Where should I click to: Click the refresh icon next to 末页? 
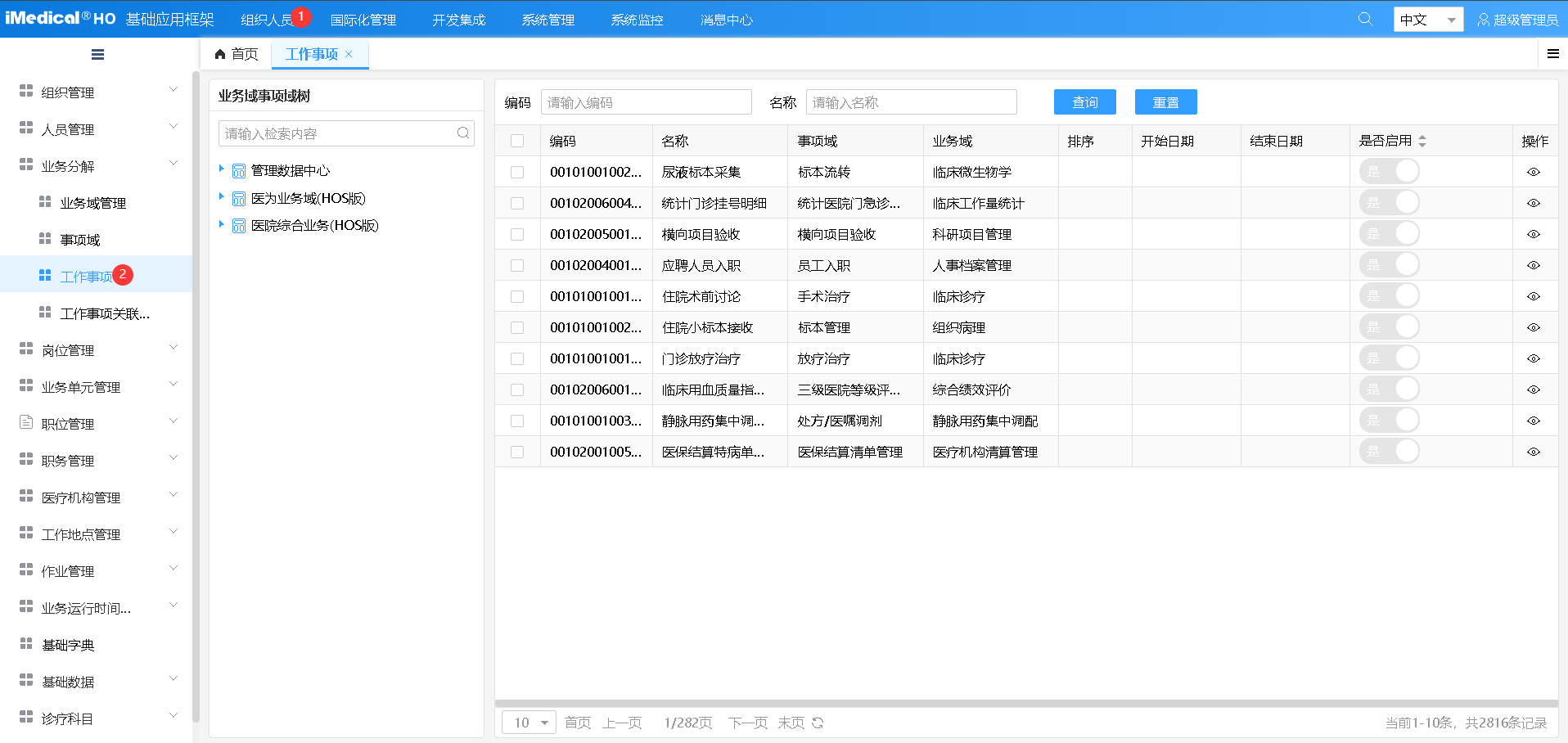tap(818, 723)
